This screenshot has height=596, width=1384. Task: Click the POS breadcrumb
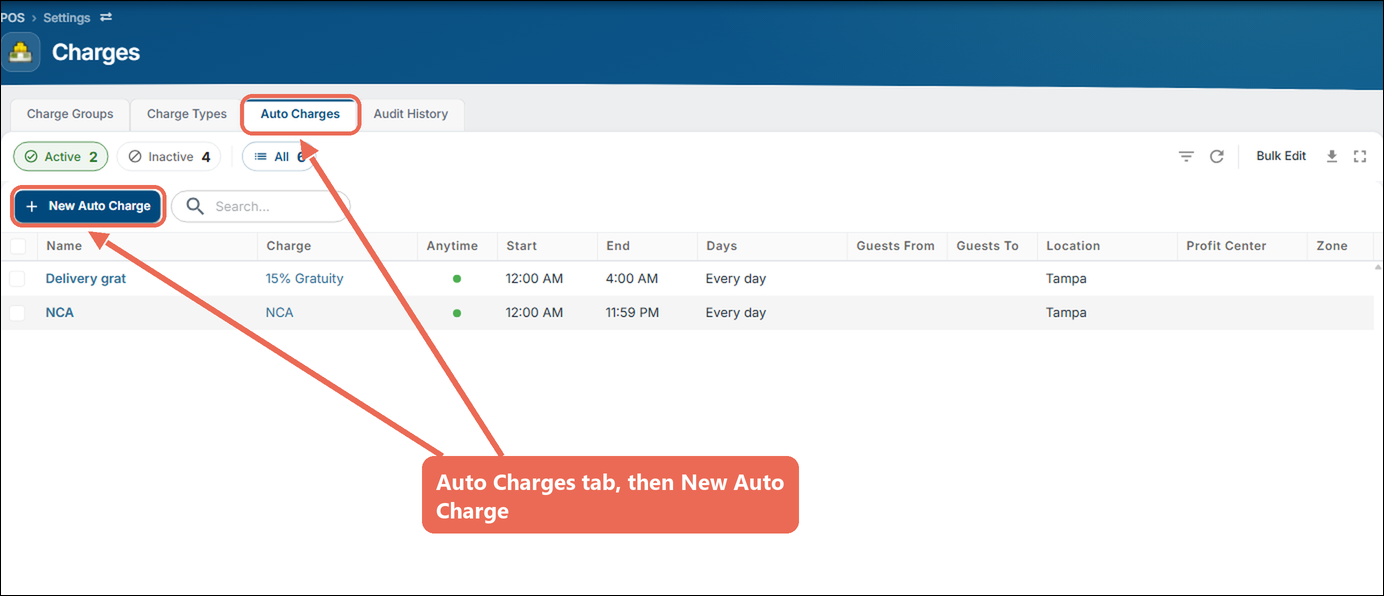coord(12,17)
